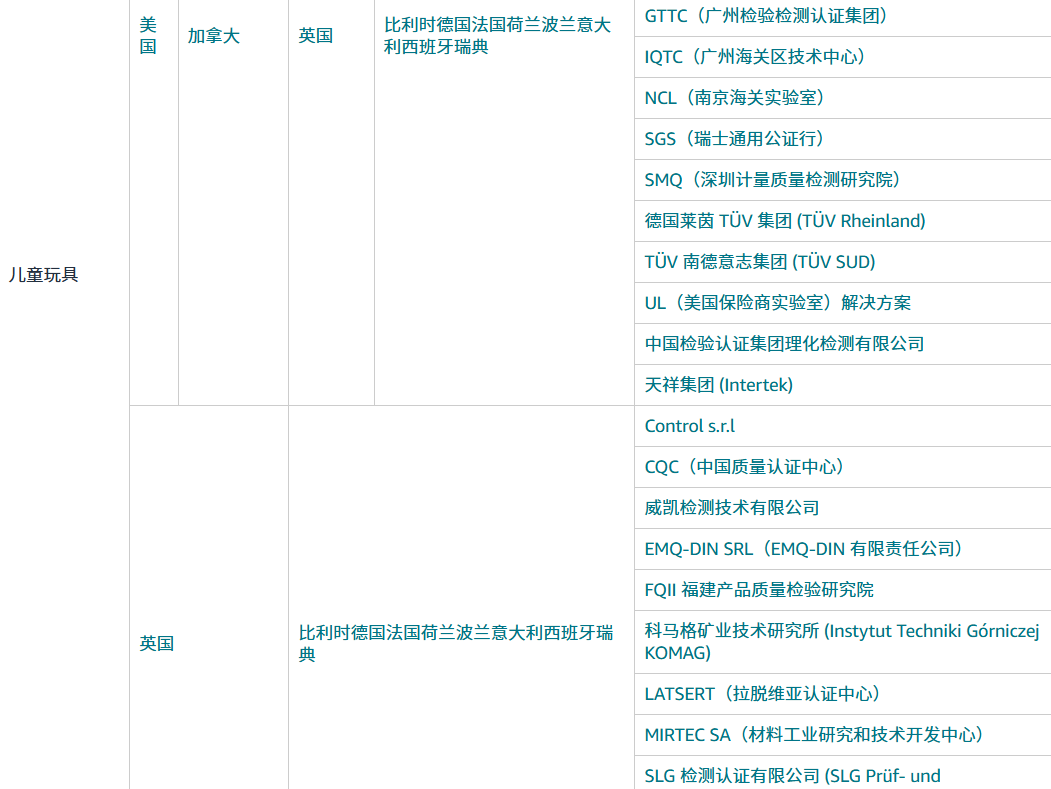Viewport: 1051px width, 789px height.
Task: Click the FQII 福建产品质量检验研究院 link
Action: point(759,590)
